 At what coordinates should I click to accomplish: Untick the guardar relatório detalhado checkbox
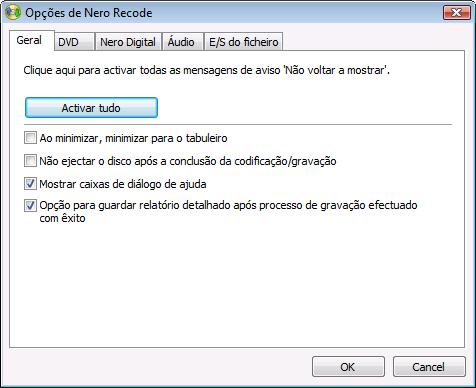coord(30,205)
